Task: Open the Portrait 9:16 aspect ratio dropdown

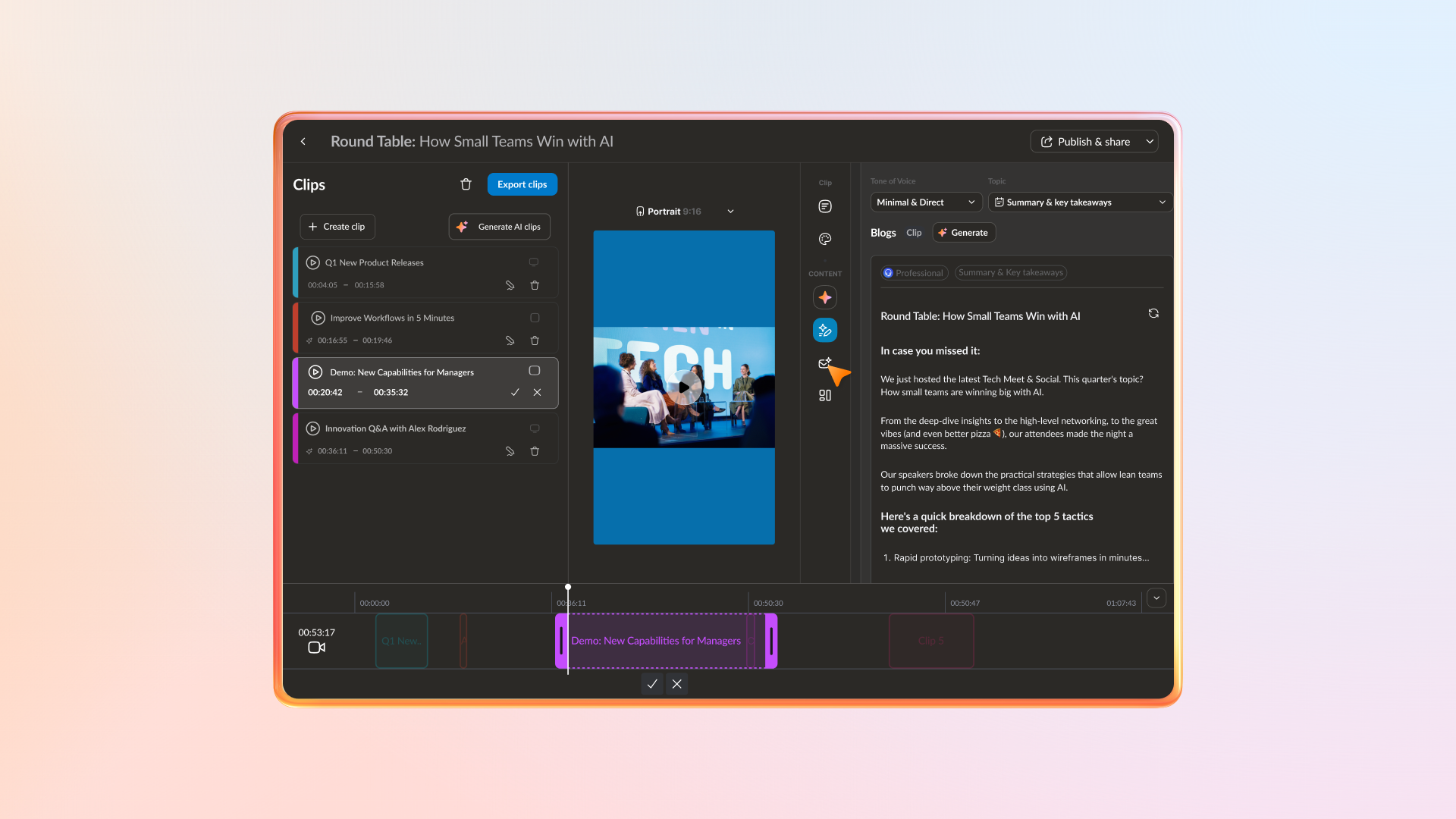Action: pyautogui.click(x=730, y=211)
